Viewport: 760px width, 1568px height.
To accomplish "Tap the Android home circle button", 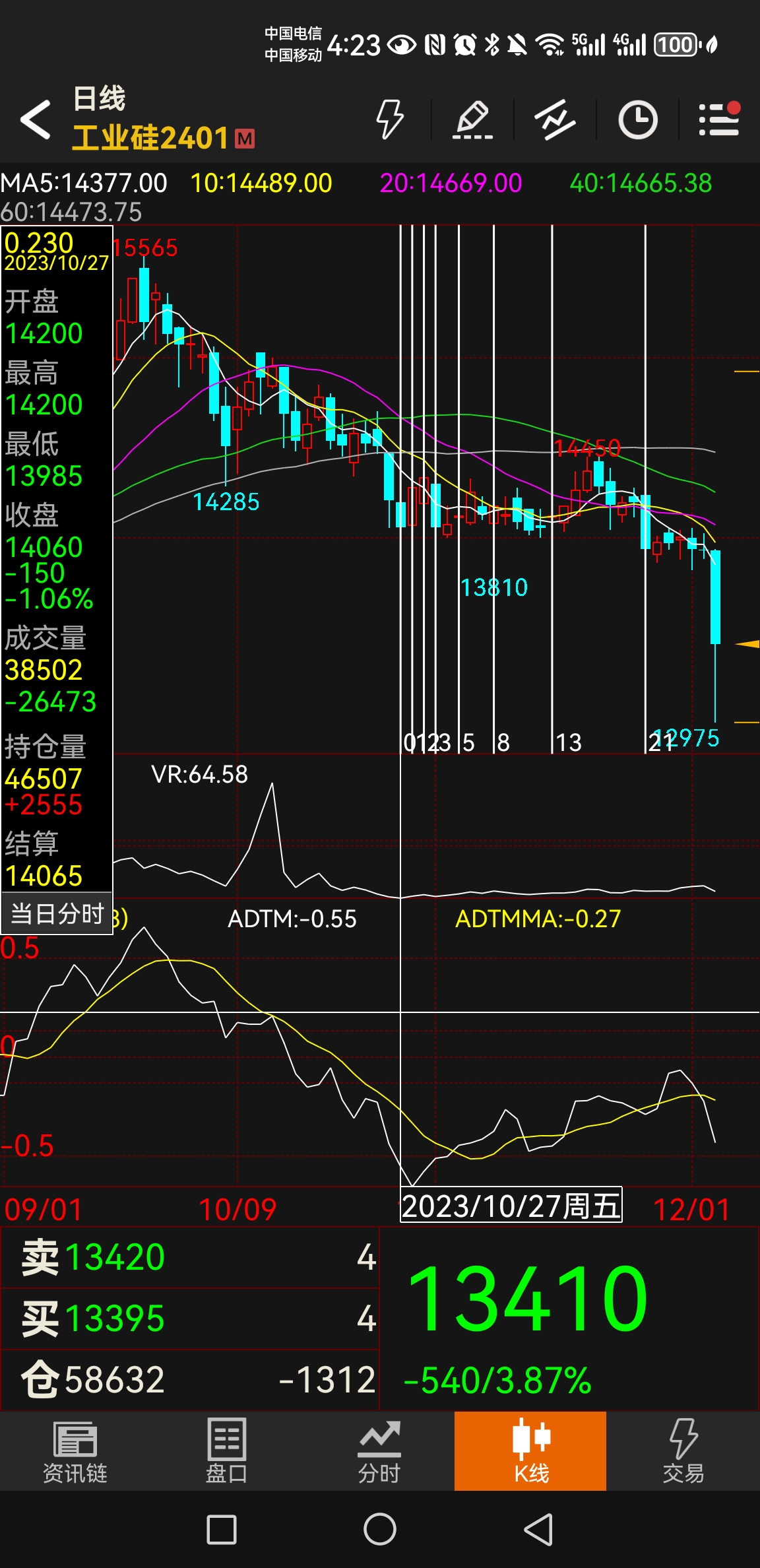I will click(x=380, y=1529).
